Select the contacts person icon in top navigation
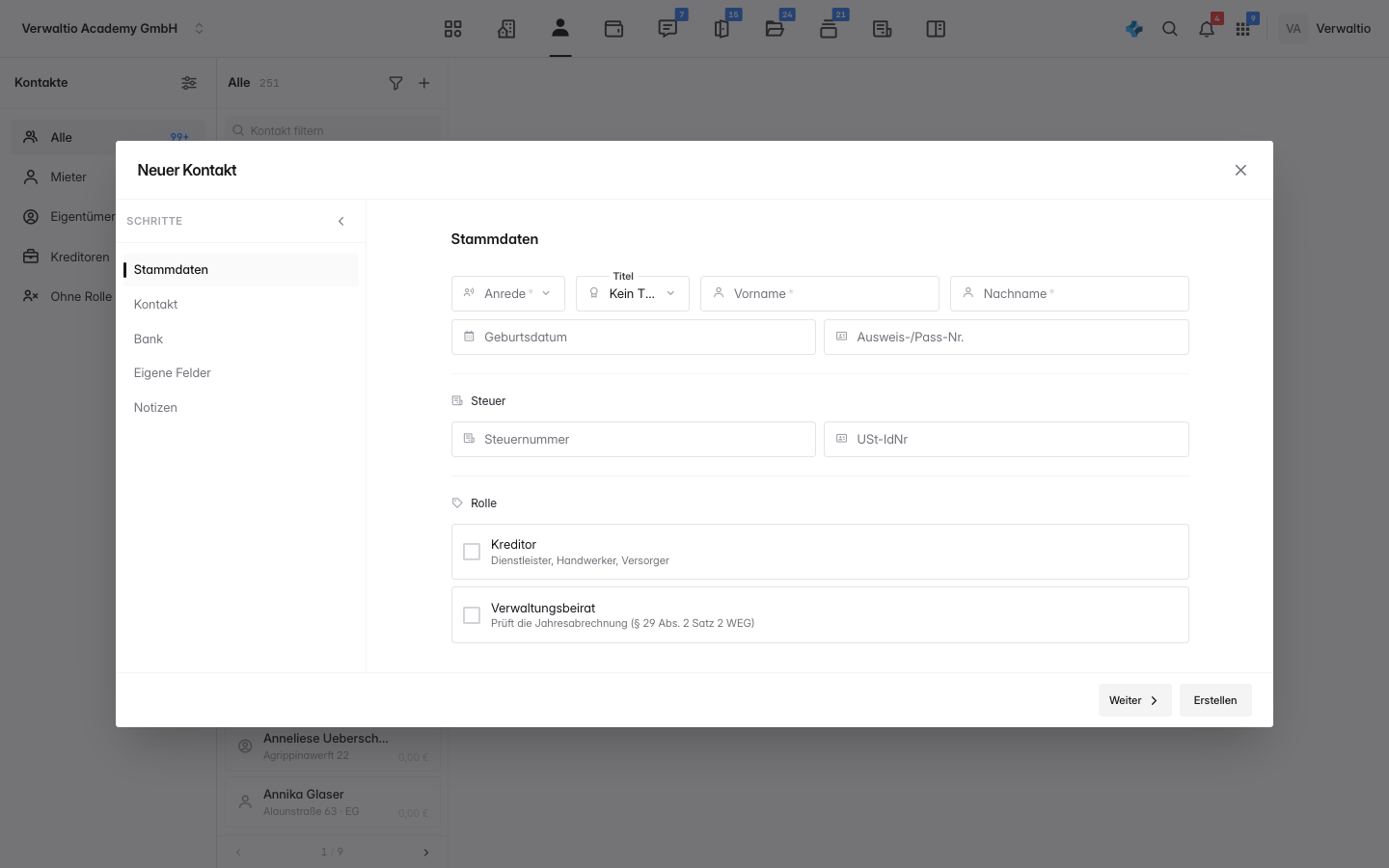This screenshot has height=868, width=1389. (560, 28)
